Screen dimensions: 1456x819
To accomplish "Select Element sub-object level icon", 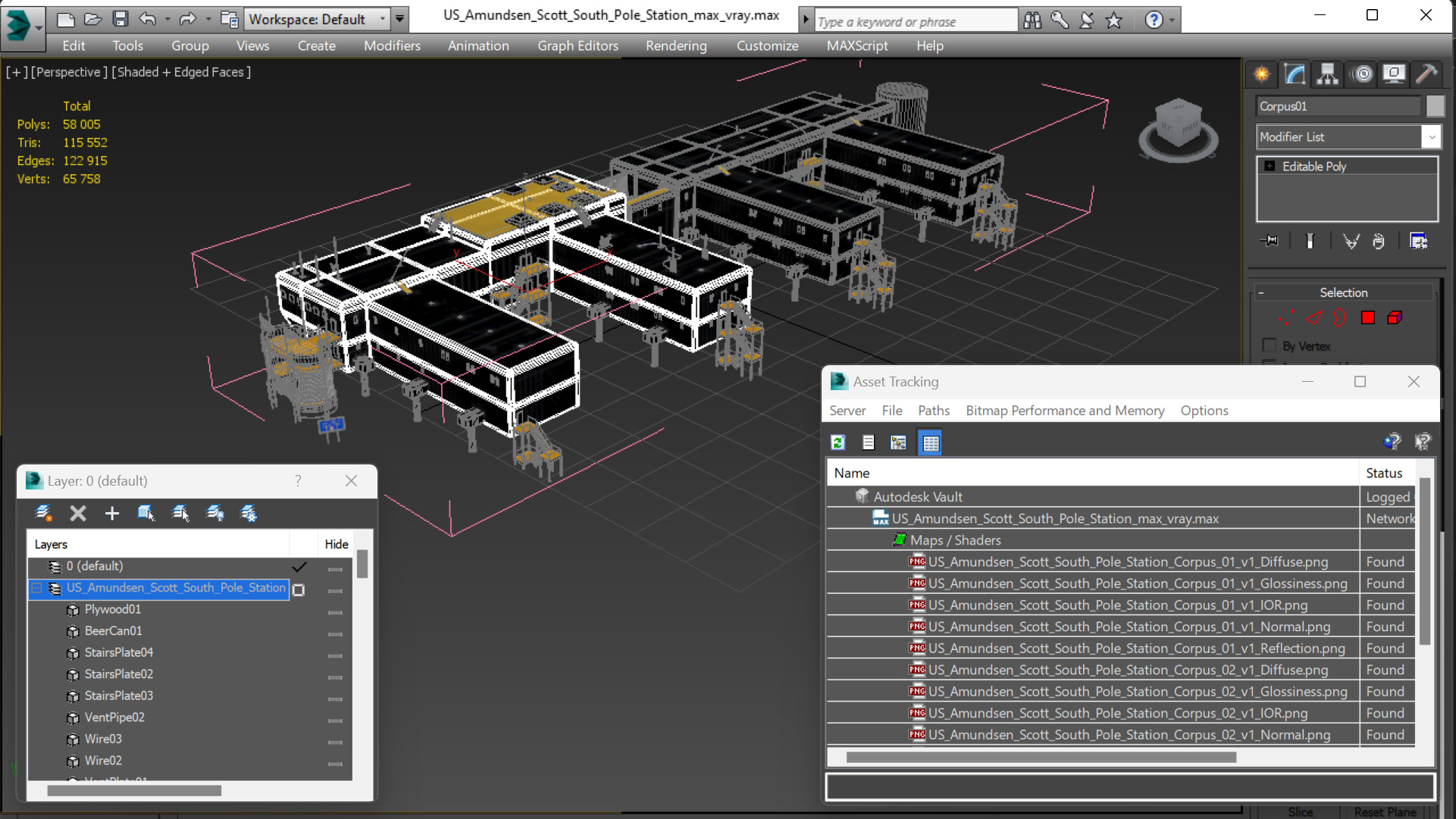I will [1395, 318].
